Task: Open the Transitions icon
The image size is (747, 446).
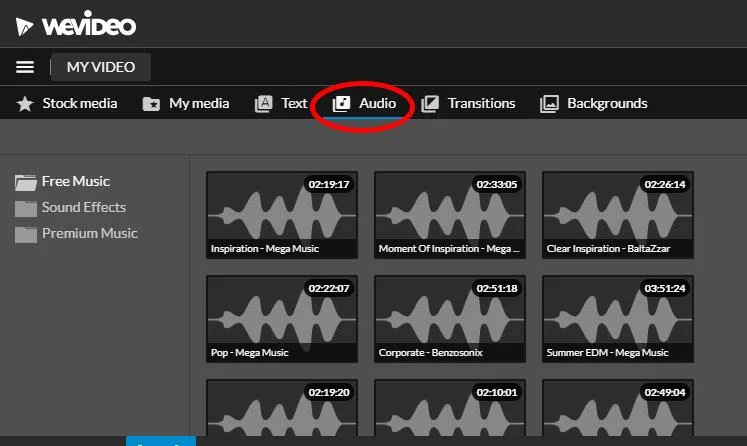Action: [430, 103]
